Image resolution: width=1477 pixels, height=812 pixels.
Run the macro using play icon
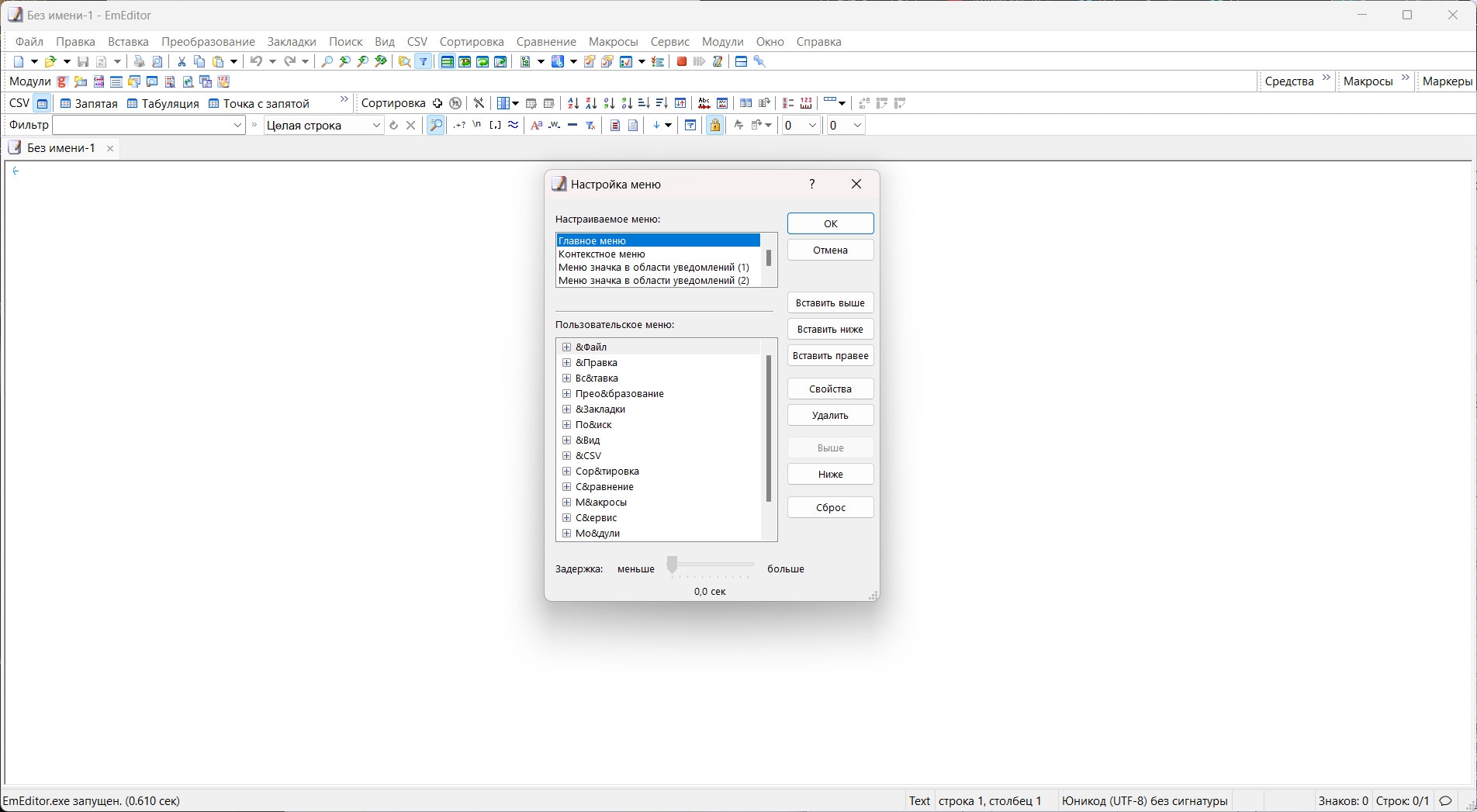[x=698, y=61]
